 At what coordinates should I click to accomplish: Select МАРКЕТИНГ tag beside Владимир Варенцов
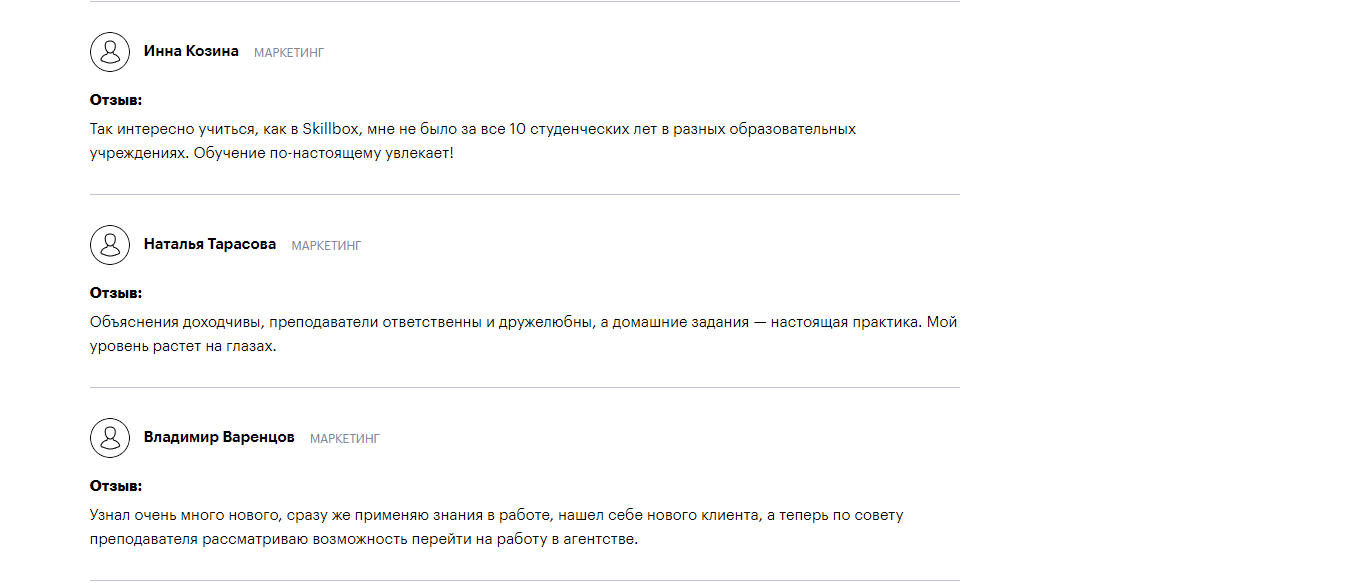click(345, 439)
